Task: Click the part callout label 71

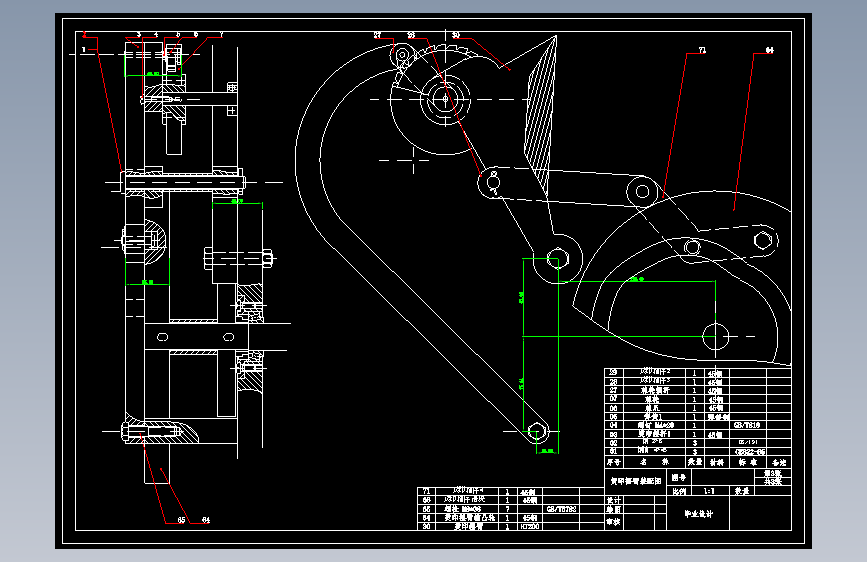Action: coord(702,50)
